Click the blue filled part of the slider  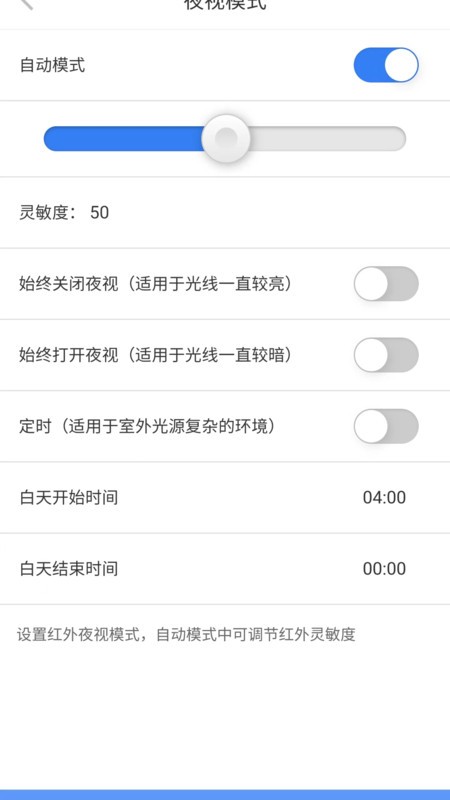123,139
